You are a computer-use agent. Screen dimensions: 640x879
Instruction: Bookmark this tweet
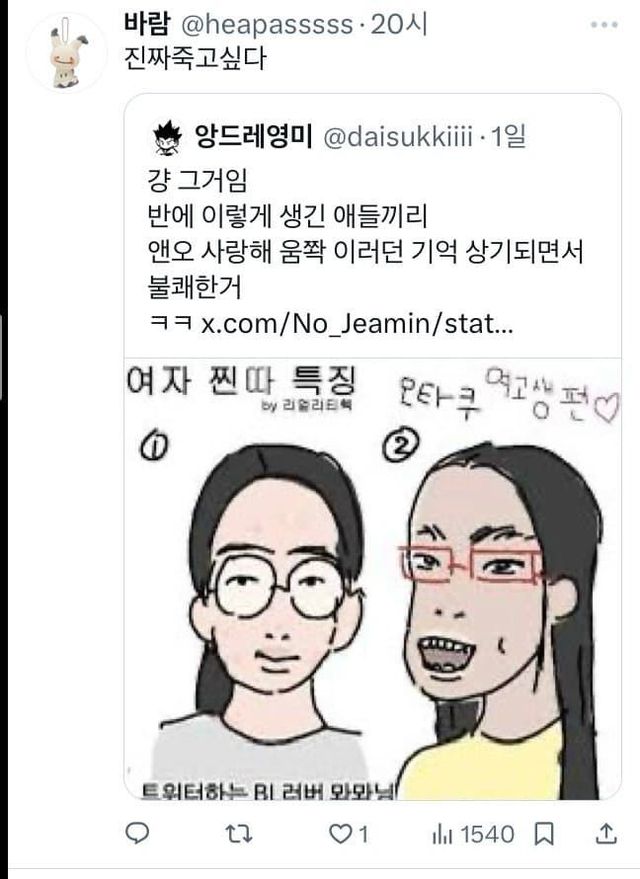point(544,834)
